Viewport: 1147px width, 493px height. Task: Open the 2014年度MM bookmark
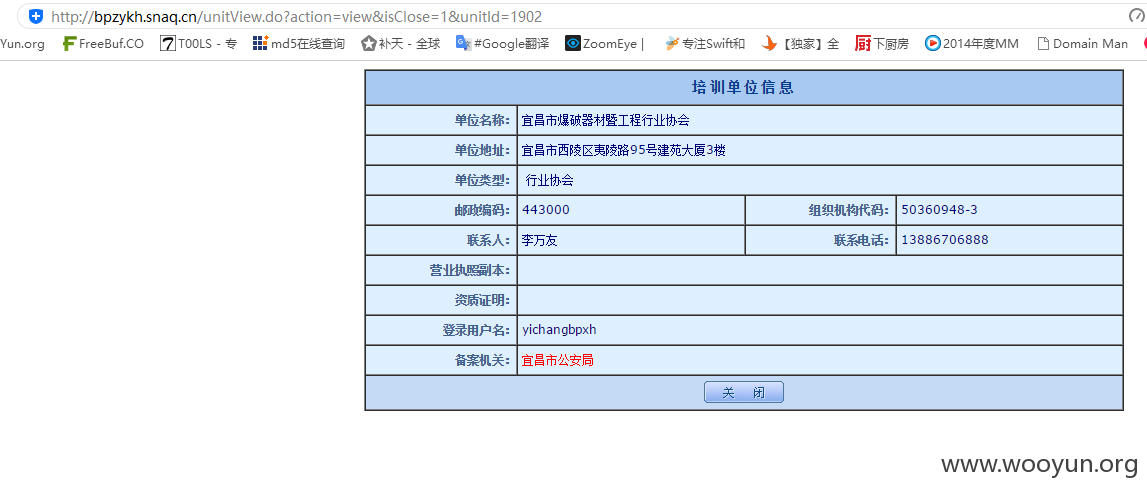click(x=971, y=44)
